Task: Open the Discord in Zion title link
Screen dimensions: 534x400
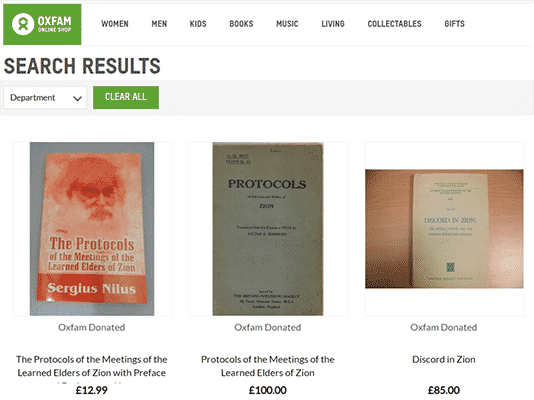Action: (x=444, y=359)
